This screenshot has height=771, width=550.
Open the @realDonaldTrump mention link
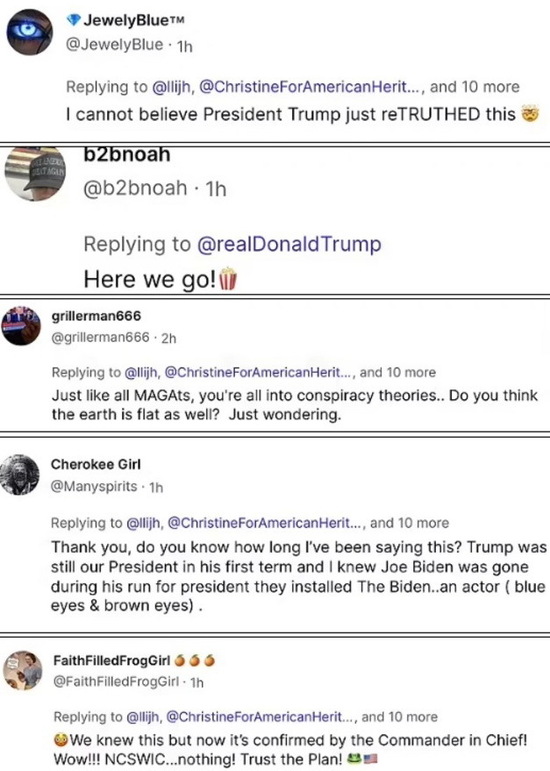289,244
